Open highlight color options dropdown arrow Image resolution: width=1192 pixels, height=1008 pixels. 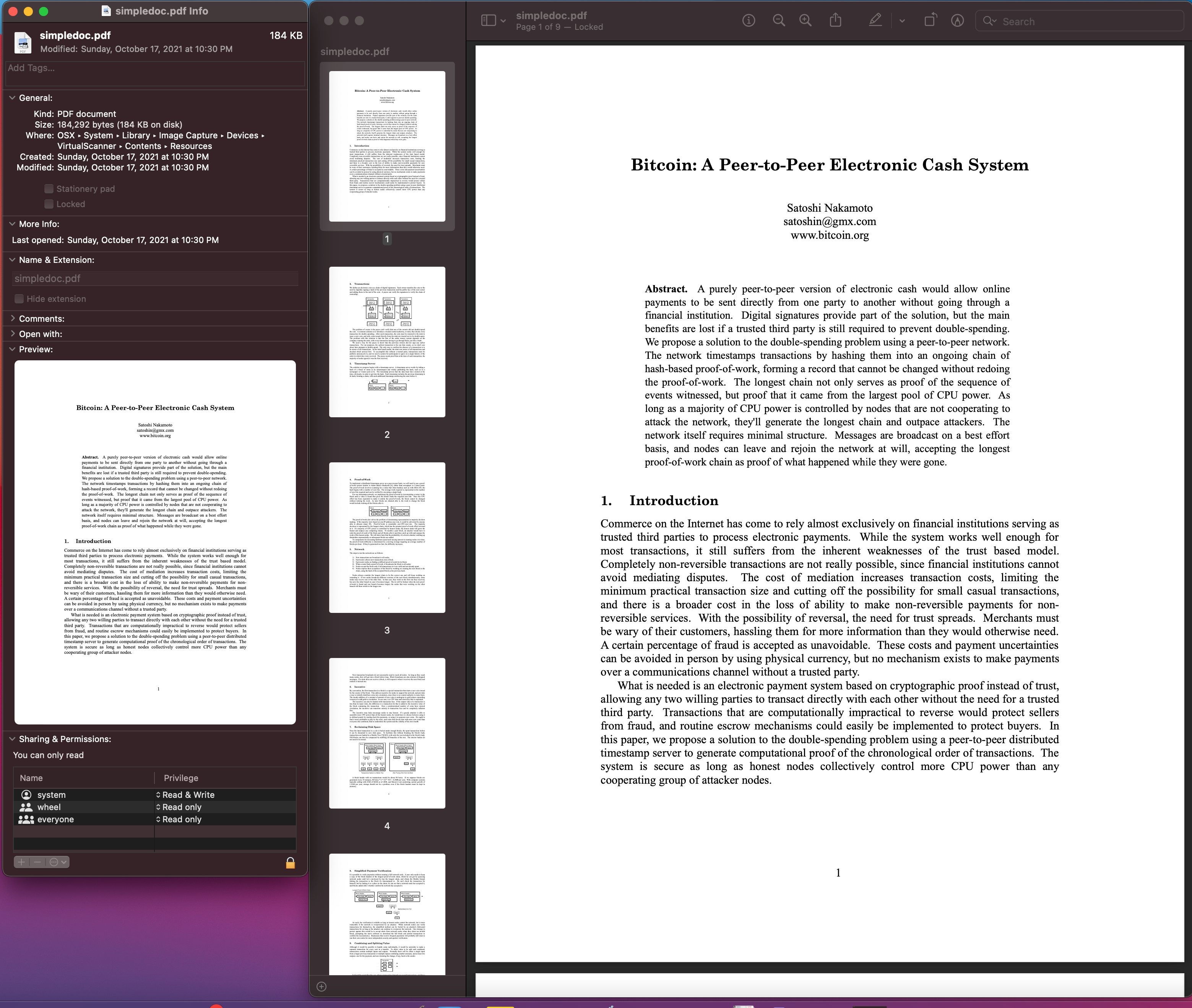pyautogui.click(x=901, y=21)
